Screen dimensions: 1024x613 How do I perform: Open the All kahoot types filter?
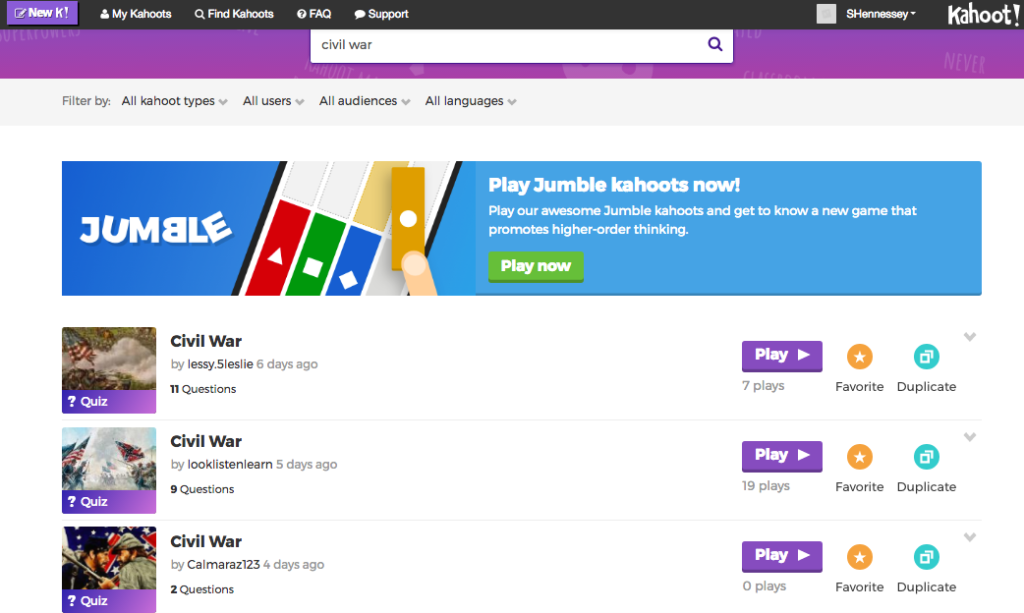pos(174,101)
